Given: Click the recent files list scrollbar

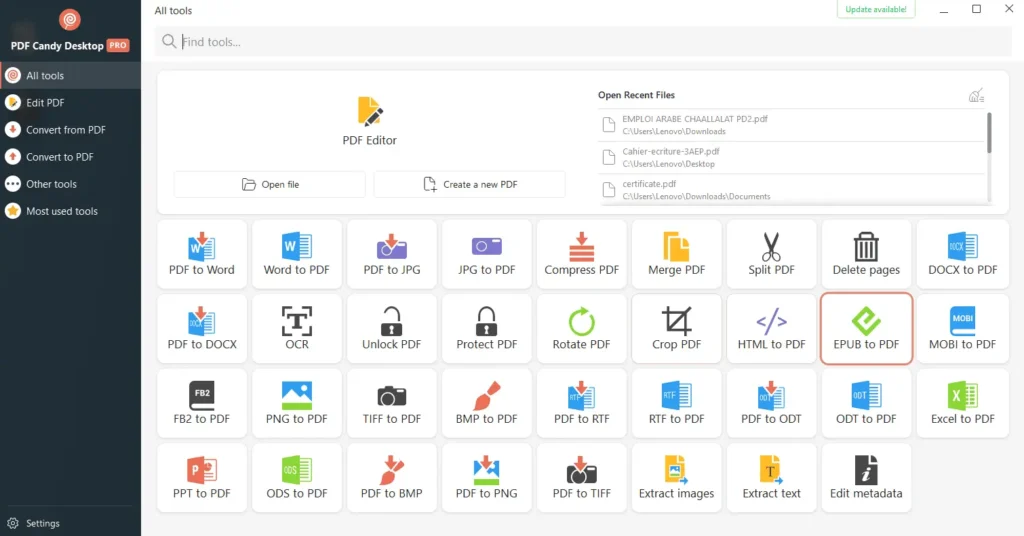Looking at the screenshot, I should pyautogui.click(x=989, y=134).
